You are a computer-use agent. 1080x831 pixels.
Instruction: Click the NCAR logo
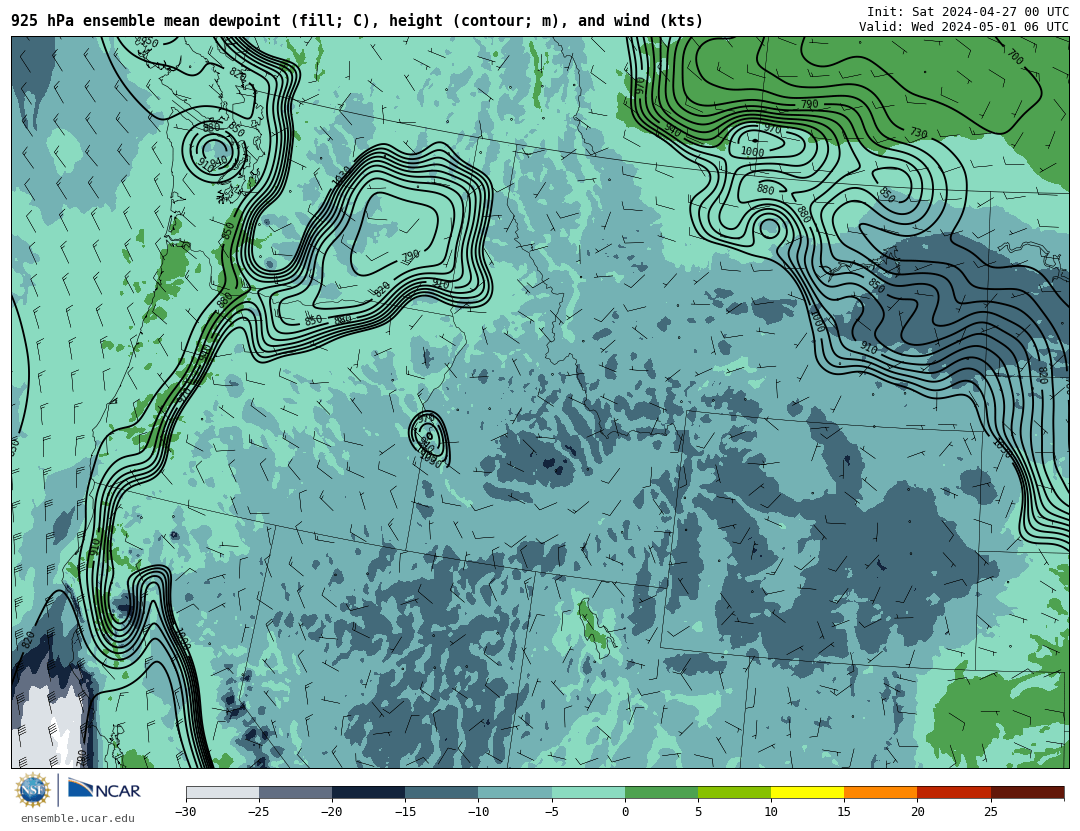[x=104, y=790]
